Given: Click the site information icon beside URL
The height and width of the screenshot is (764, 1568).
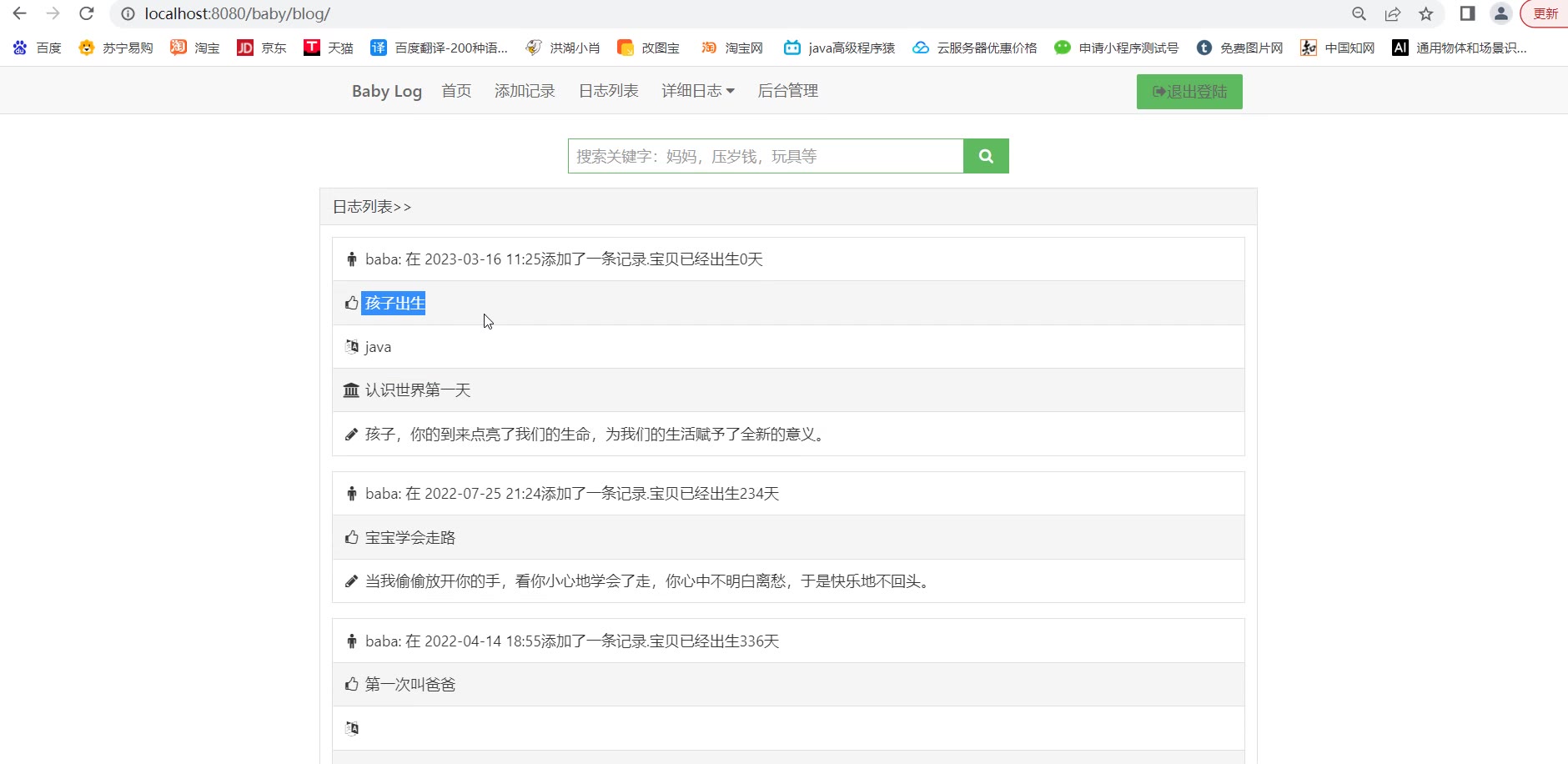Looking at the screenshot, I should pos(128,13).
